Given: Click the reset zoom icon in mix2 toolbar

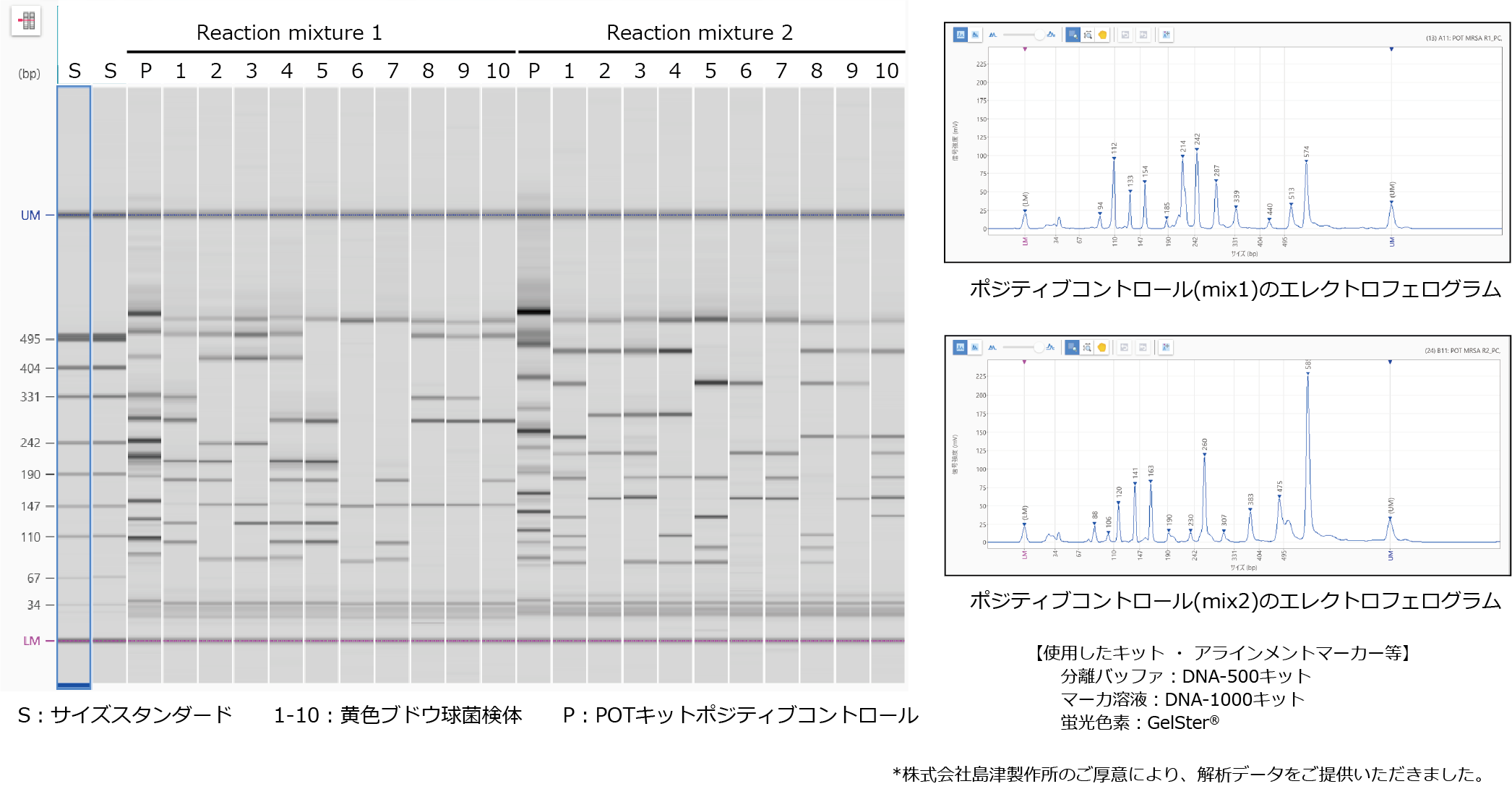Looking at the screenshot, I should click(1143, 347).
